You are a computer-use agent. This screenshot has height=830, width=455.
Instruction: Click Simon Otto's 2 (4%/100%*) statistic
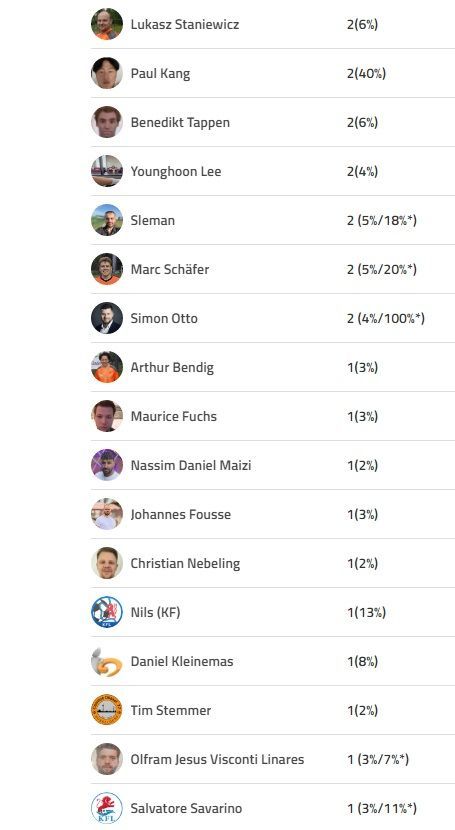386,318
